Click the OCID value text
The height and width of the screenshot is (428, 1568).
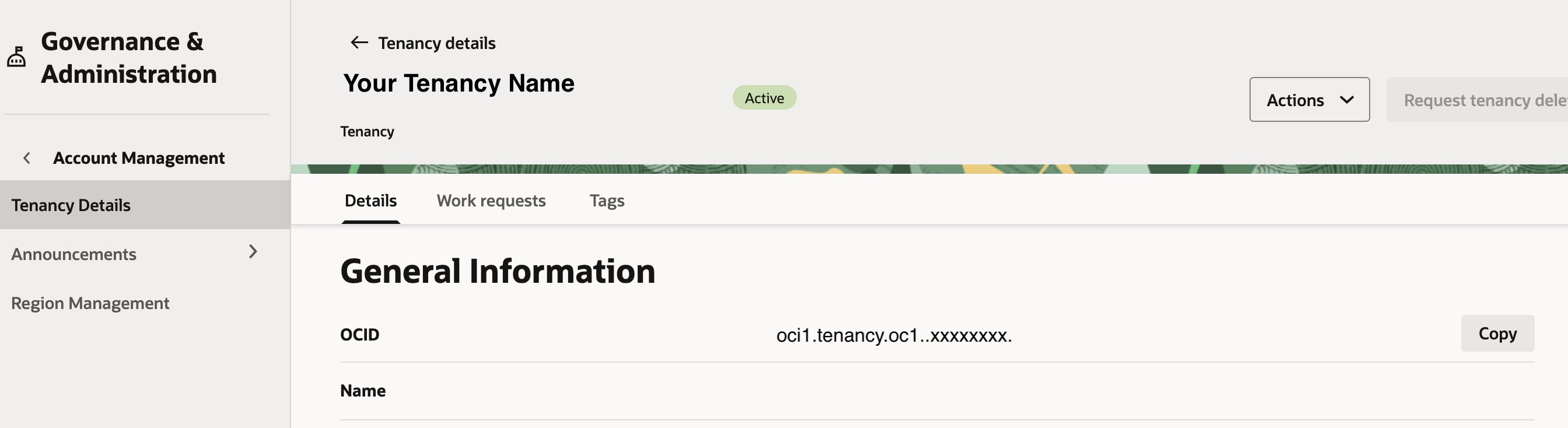point(893,335)
